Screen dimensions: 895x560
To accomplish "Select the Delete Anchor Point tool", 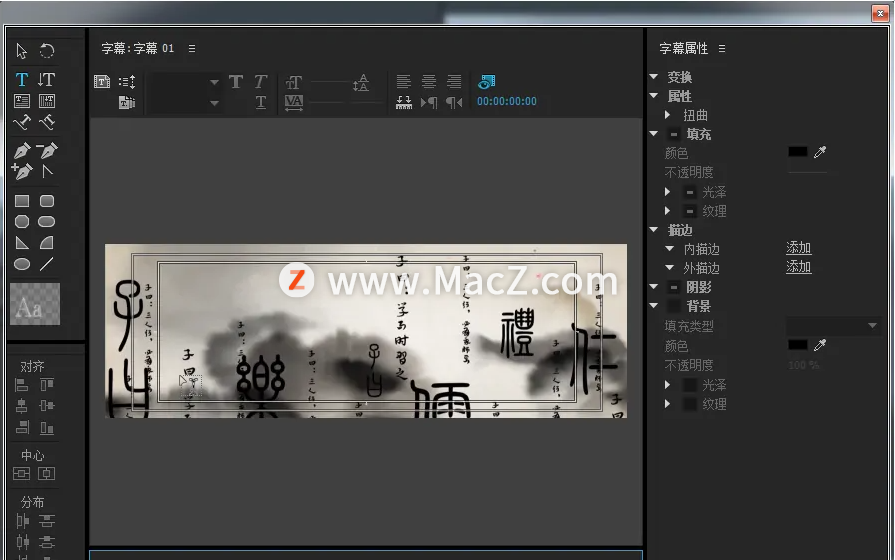I will [x=47, y=151].
